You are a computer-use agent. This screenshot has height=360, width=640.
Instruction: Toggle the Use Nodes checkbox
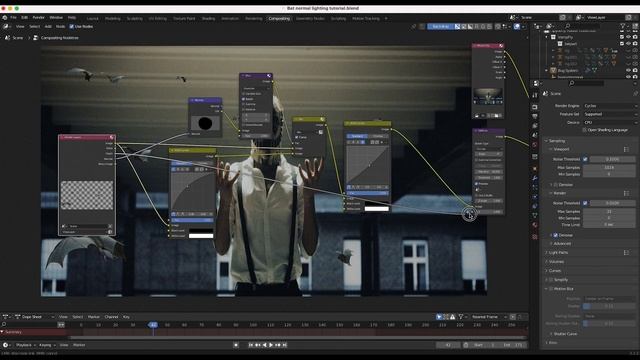(x=71, y=27)
